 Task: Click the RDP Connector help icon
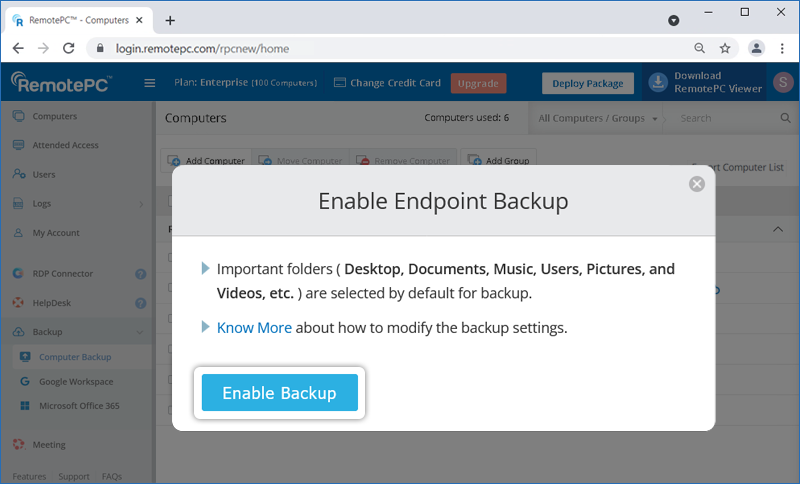tap(141, 273)
